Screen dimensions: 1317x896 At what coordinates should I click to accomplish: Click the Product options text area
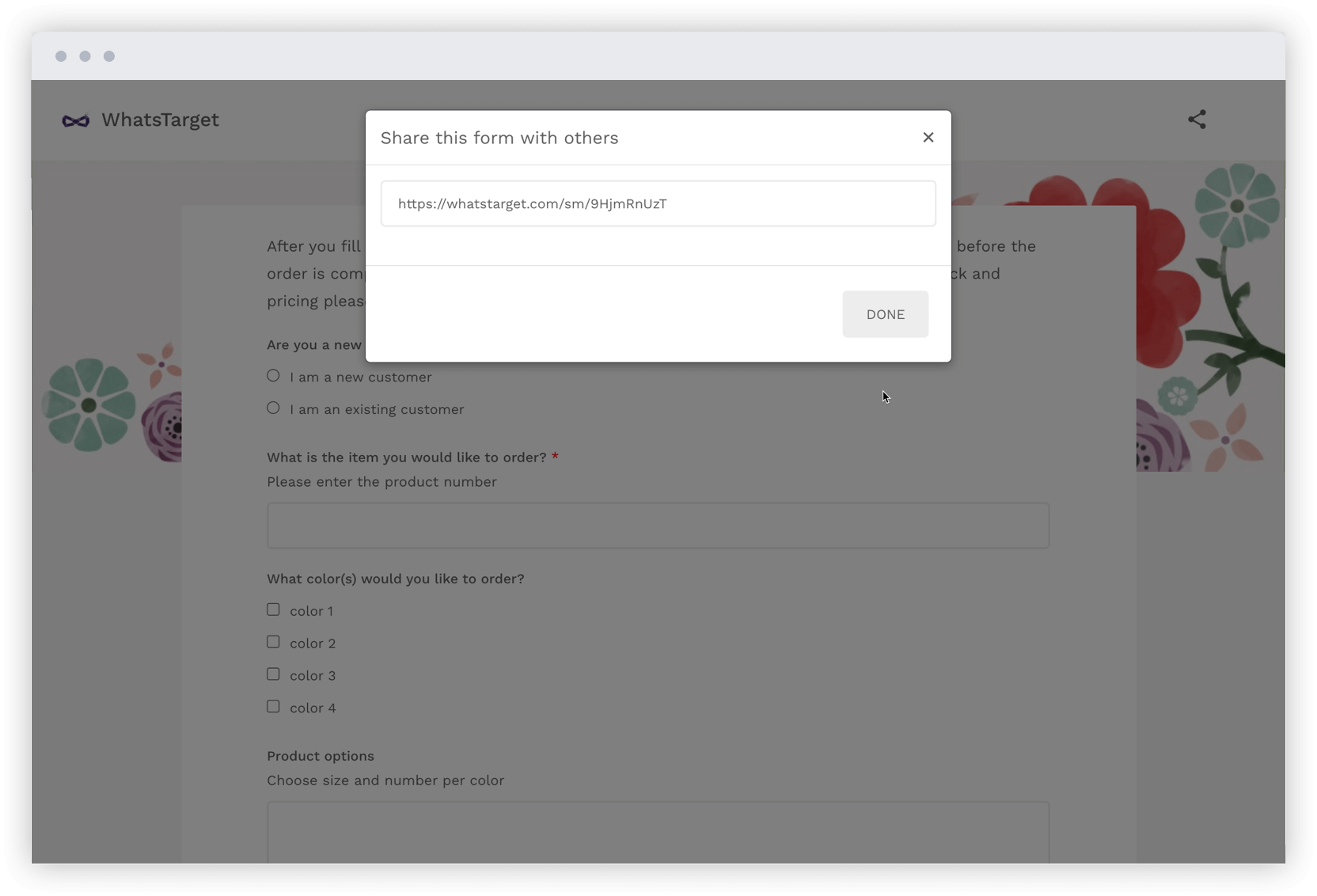coord(657,839)
